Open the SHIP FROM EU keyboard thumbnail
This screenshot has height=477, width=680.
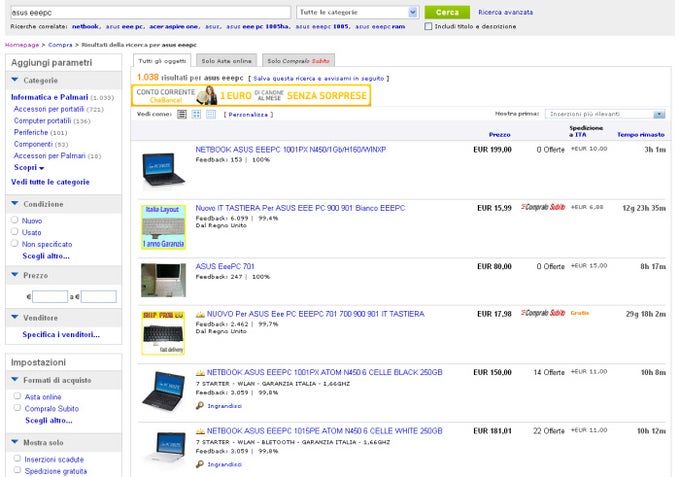[x=163, y=333]
